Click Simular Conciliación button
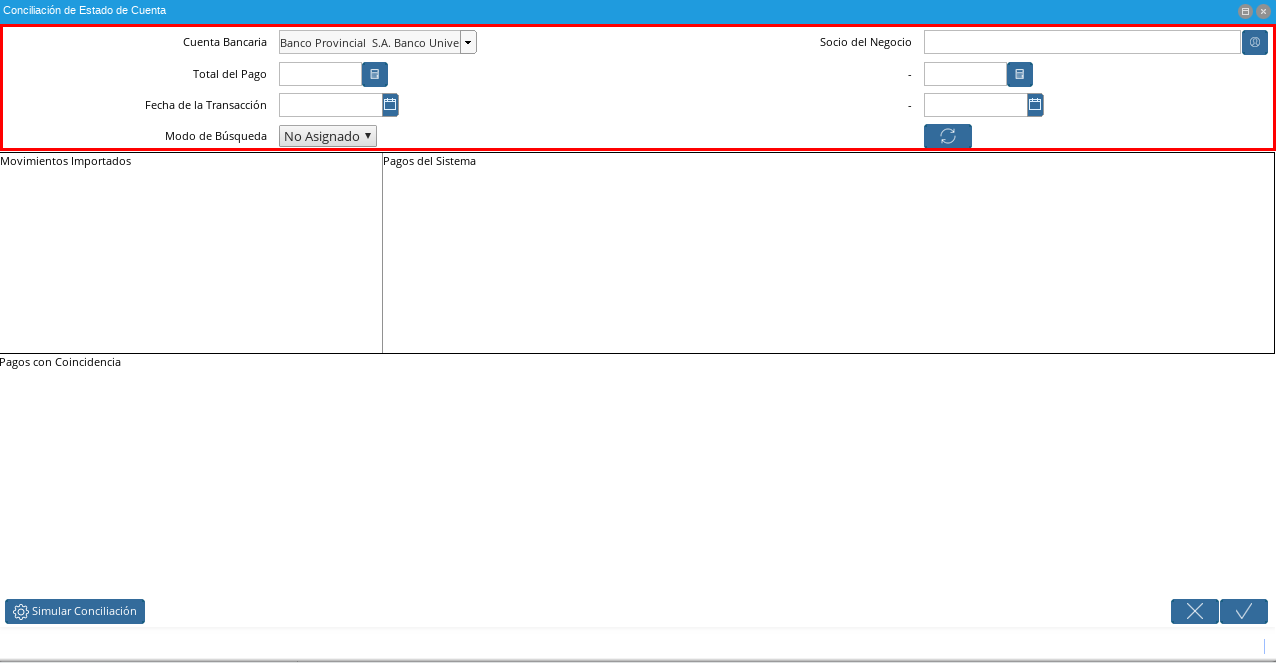The height and width of the screenshot is (663, 1276). pos(75,611)
